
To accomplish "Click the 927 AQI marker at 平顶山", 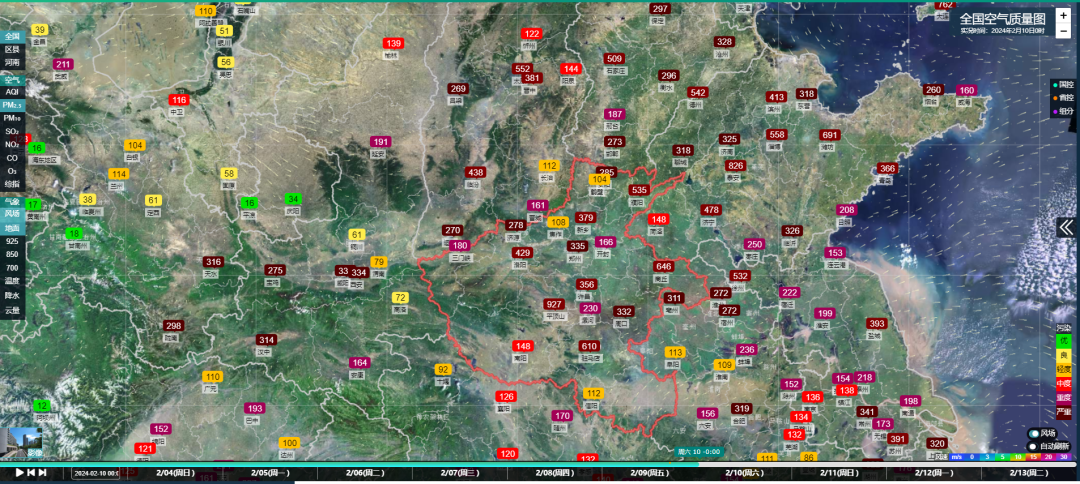I will click(554, 304).
